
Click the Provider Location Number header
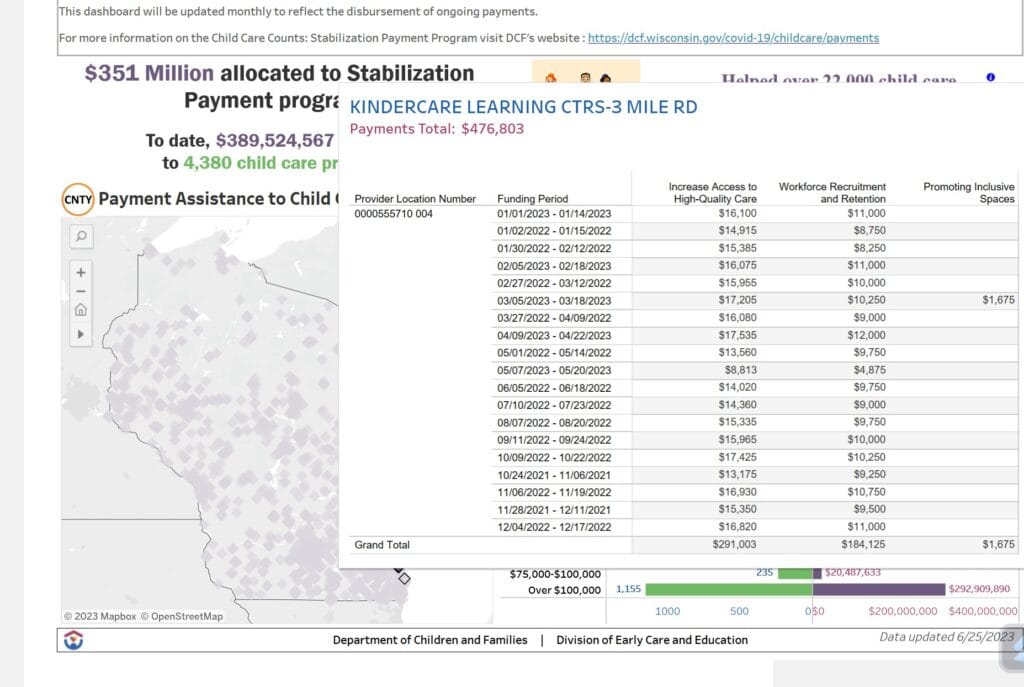pos(415,199)
